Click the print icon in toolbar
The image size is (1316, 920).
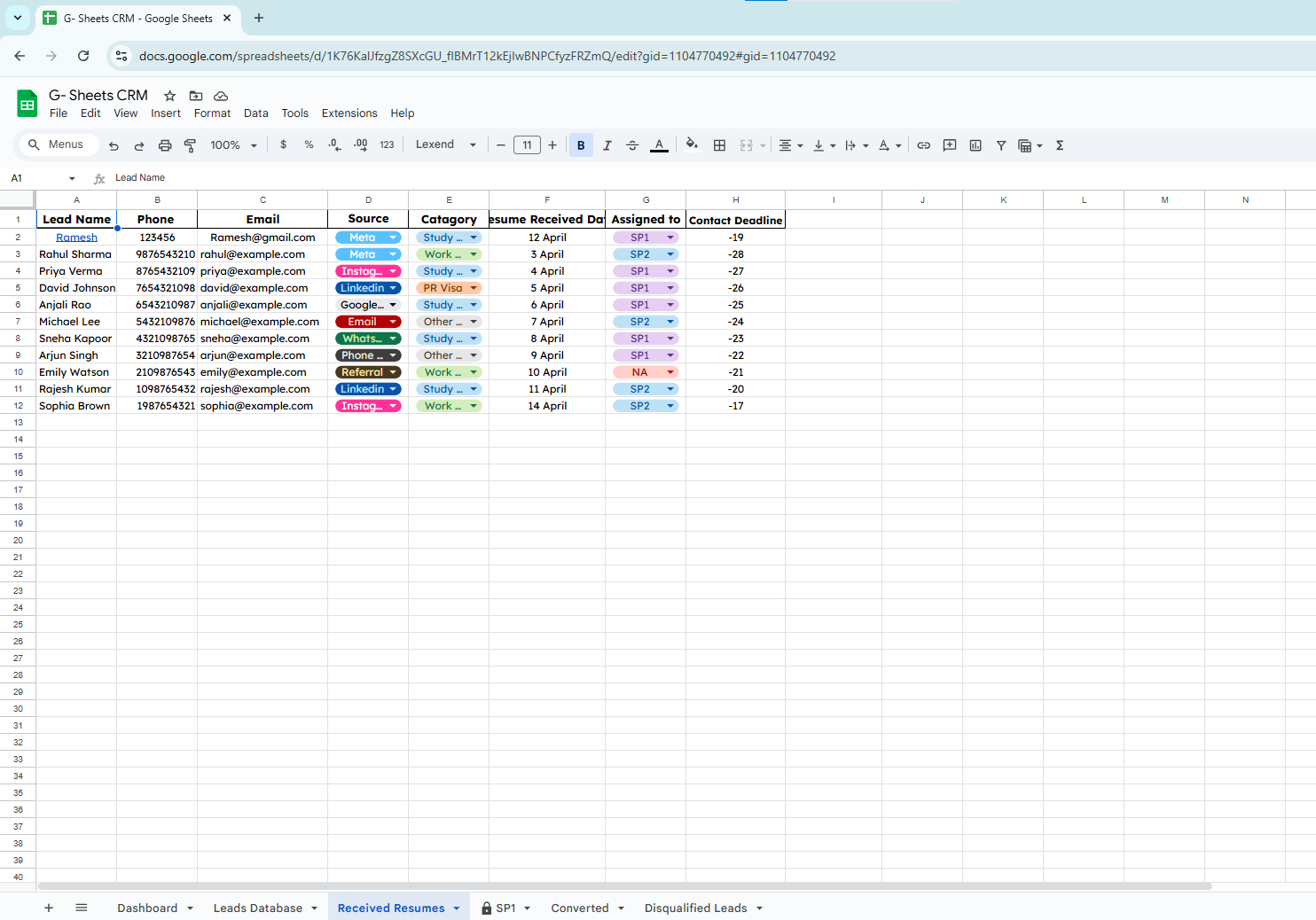pyautogui.click(x=164, y=145)
